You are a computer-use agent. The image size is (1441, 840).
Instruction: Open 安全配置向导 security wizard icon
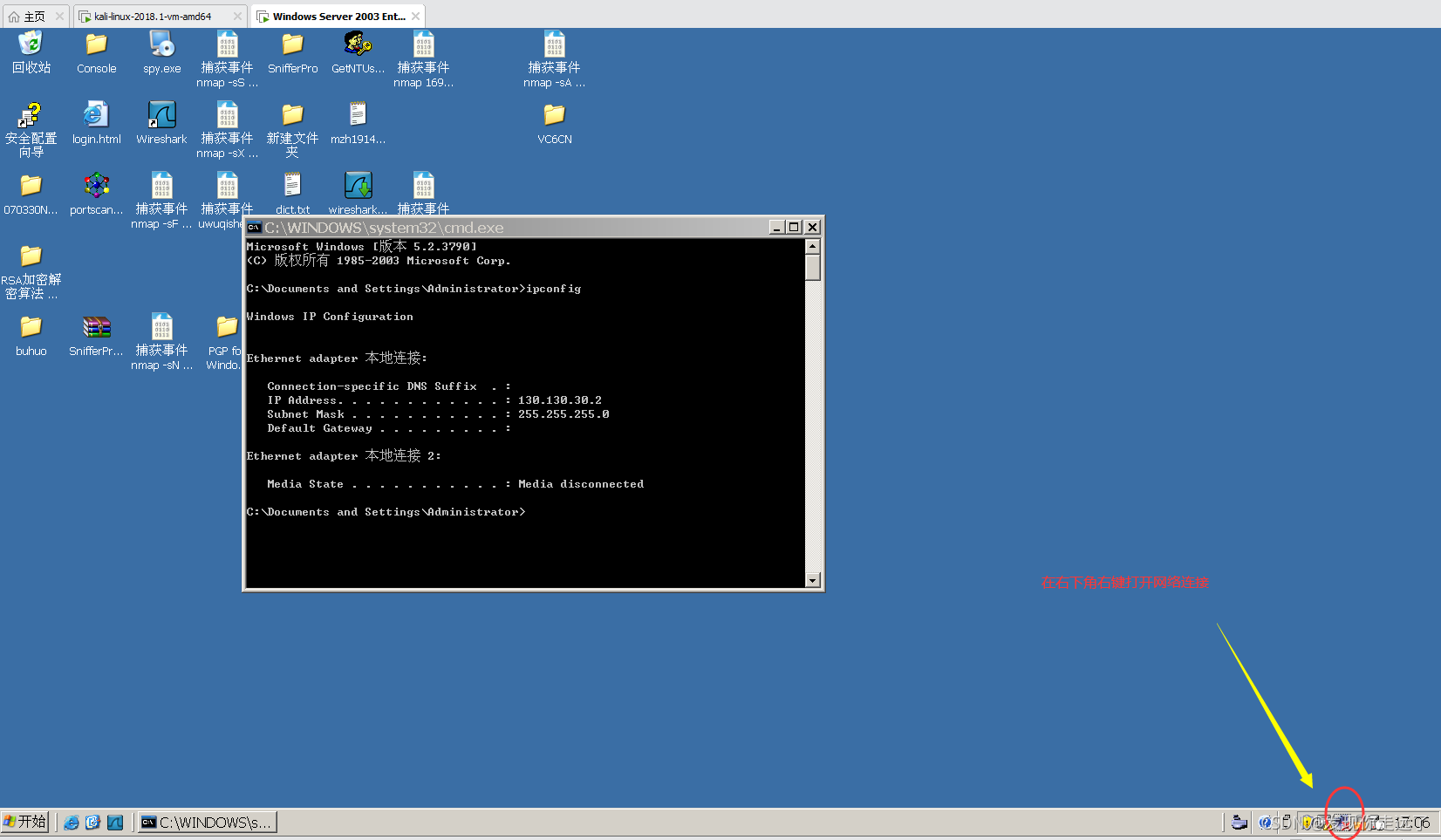tap(31, 129)
